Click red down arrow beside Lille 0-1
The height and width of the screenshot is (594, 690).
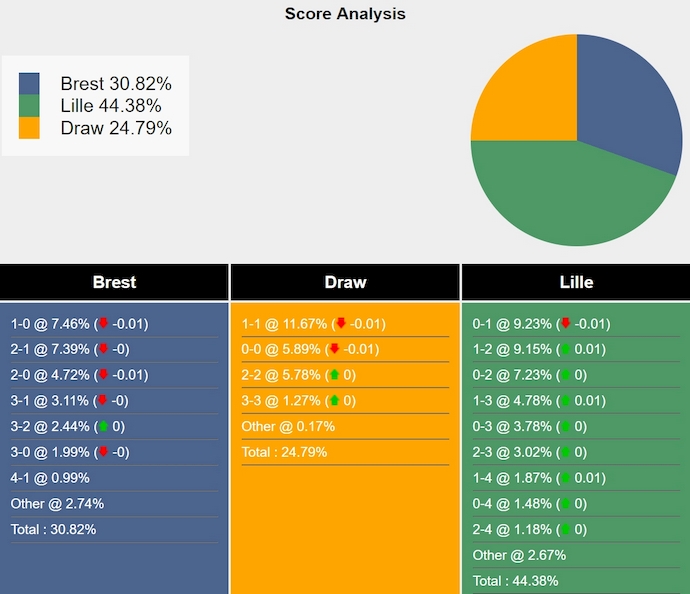pos(565,324)
